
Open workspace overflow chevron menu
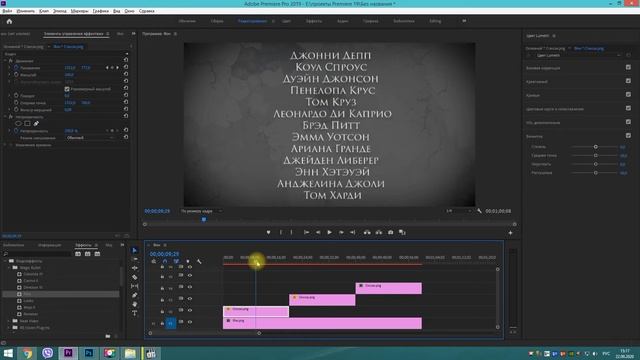[464, 21]
